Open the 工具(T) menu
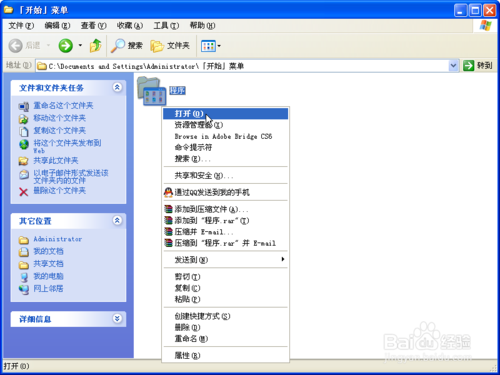This screenshot has width=500, height=375. point(166,25)
